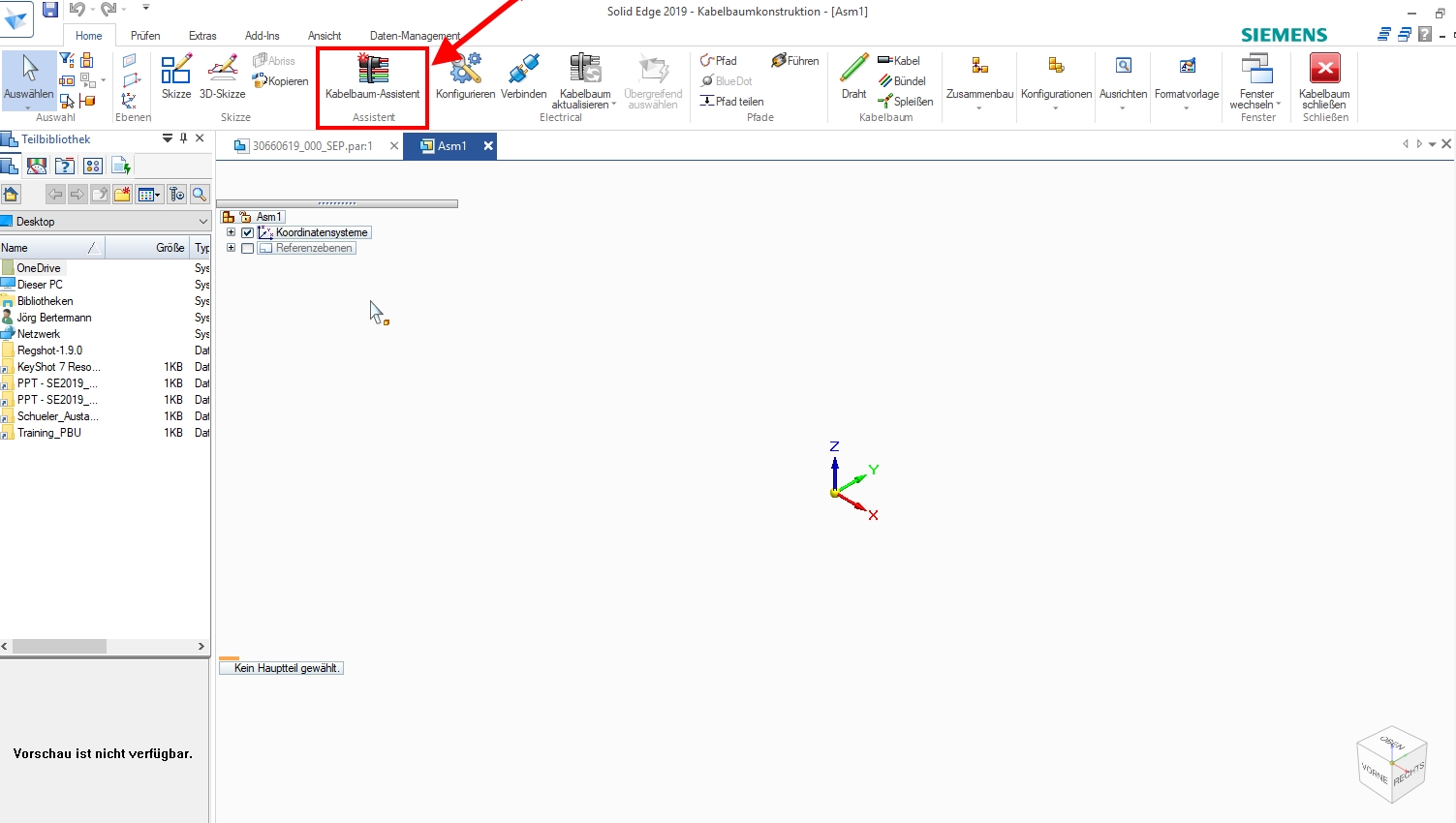Start a 3D-Skizze
The width and height of the screenshot is (1456, 823).
click(222, 77)
